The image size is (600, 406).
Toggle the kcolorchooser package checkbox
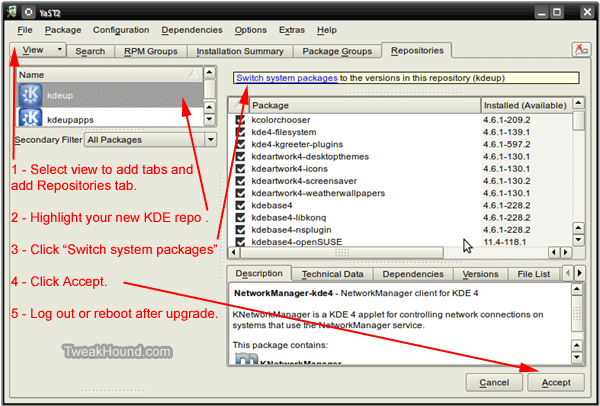(x=240, y=119)
